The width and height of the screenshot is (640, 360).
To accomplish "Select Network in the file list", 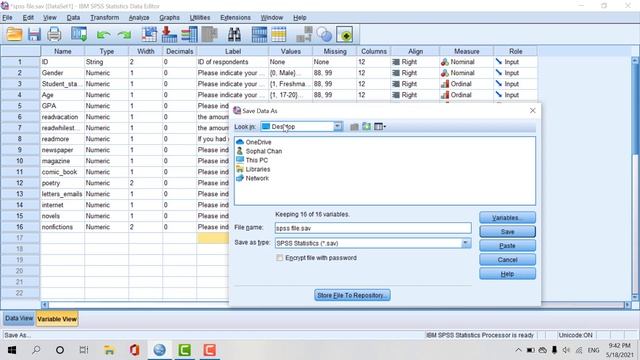I will click(x=253, y=178).
